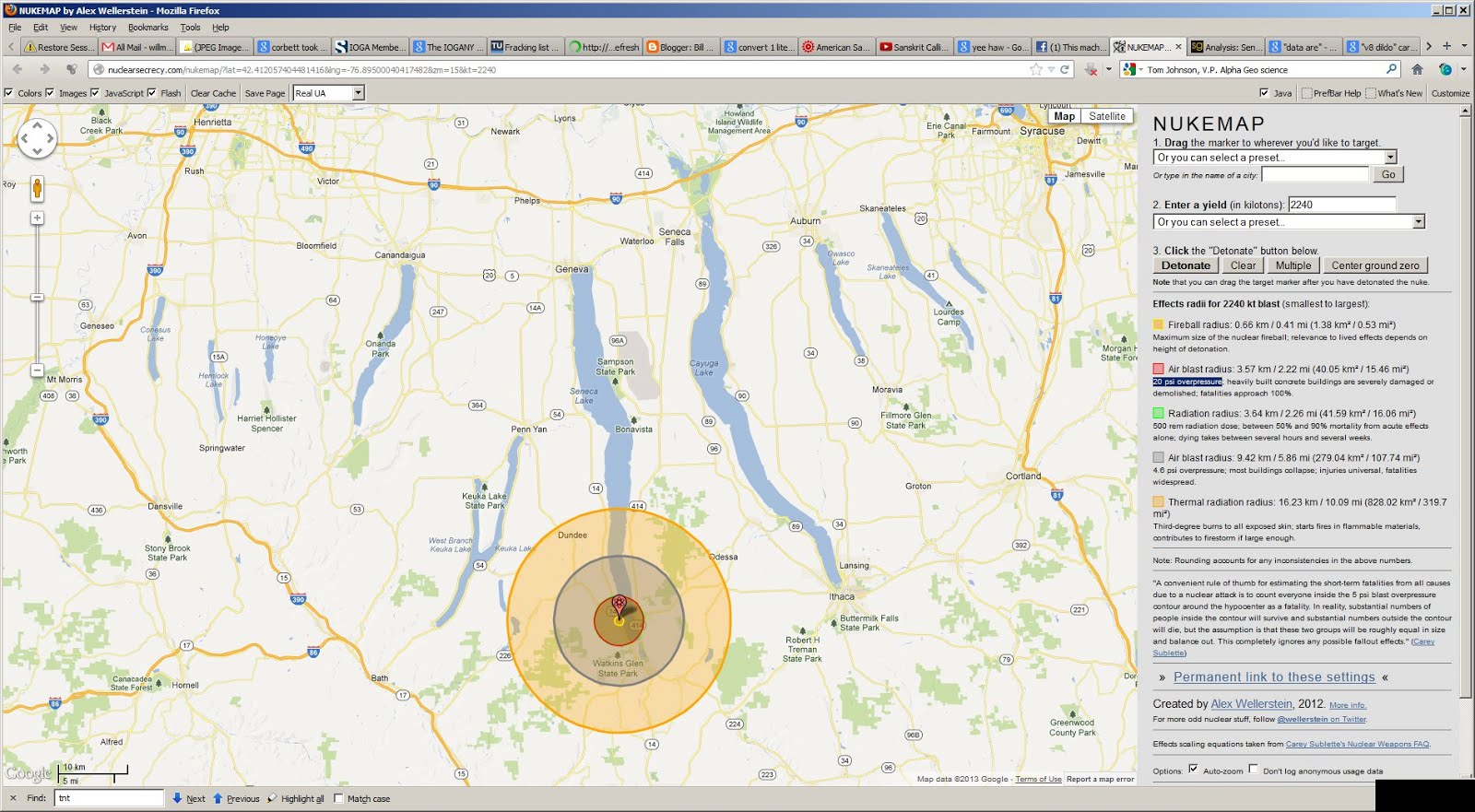
Task: Open the Real UA user agent dropdown
Action: point(328,93)
